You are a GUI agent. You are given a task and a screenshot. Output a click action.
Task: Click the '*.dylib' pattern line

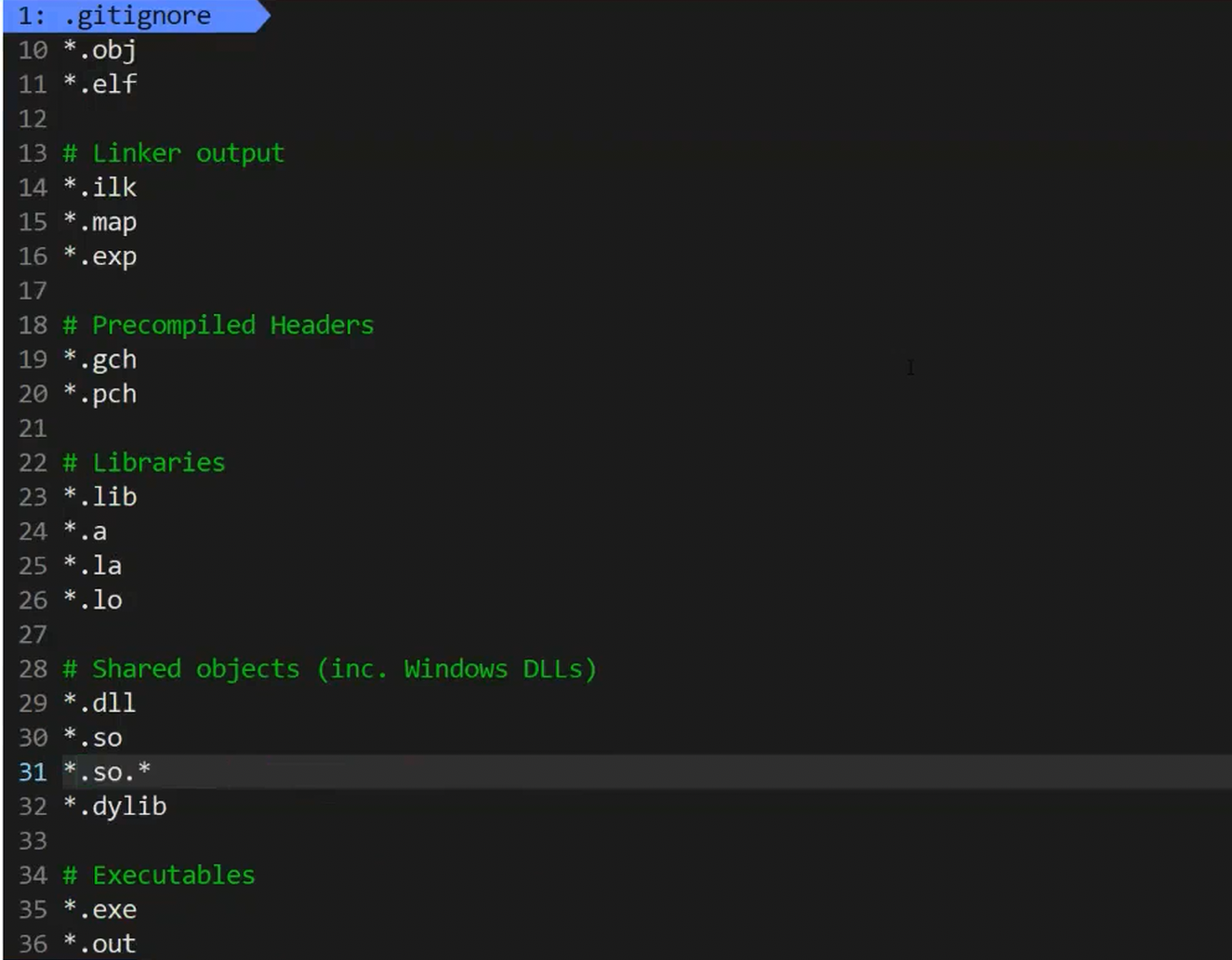tap(114, 807)
